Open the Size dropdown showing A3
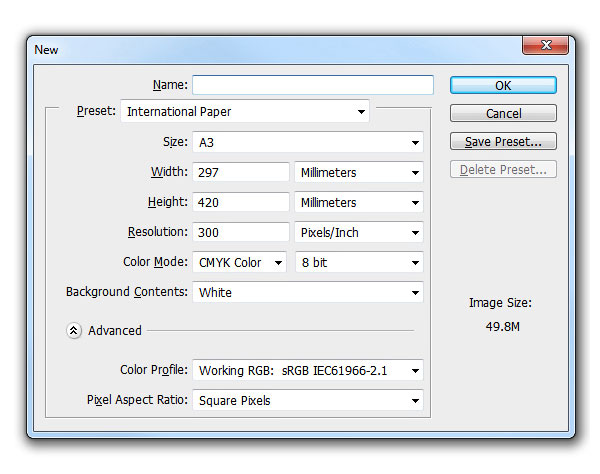 [308, 142]
